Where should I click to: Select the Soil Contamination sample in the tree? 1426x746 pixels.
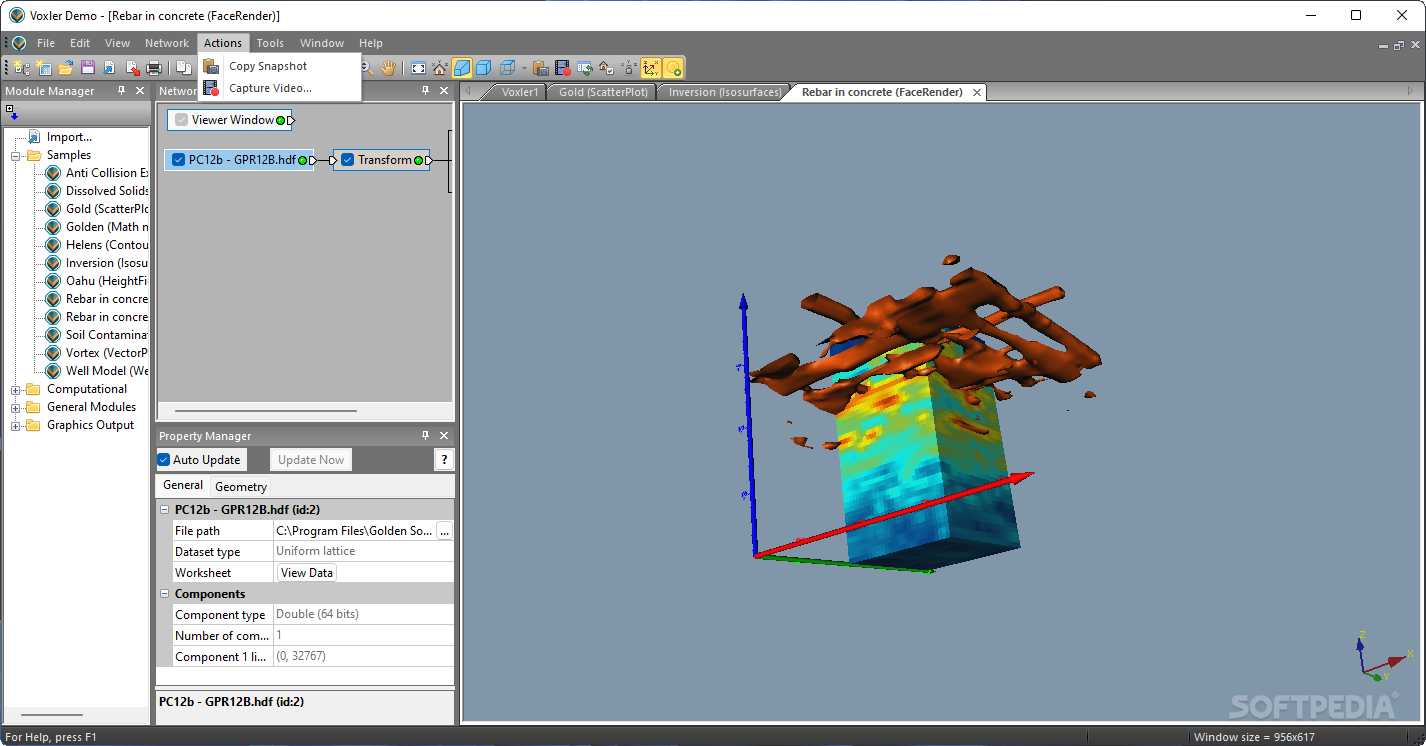106,335
